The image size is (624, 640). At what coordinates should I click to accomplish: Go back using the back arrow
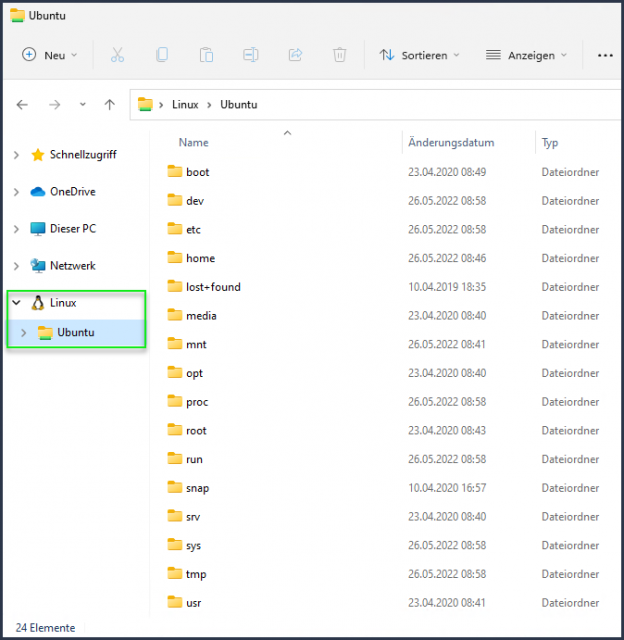tap(23, 104)
